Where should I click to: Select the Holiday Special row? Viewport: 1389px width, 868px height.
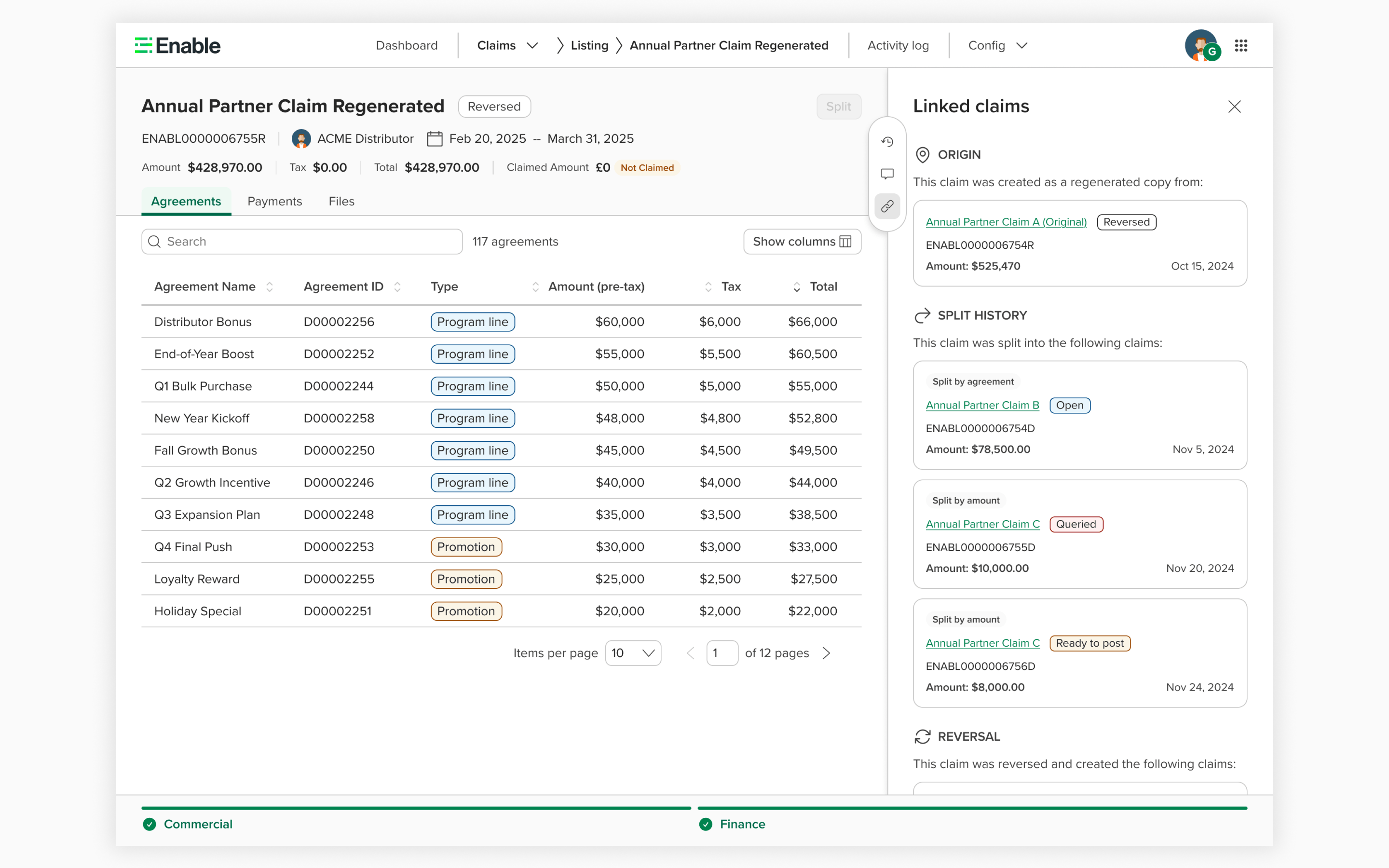coord(501,611)
